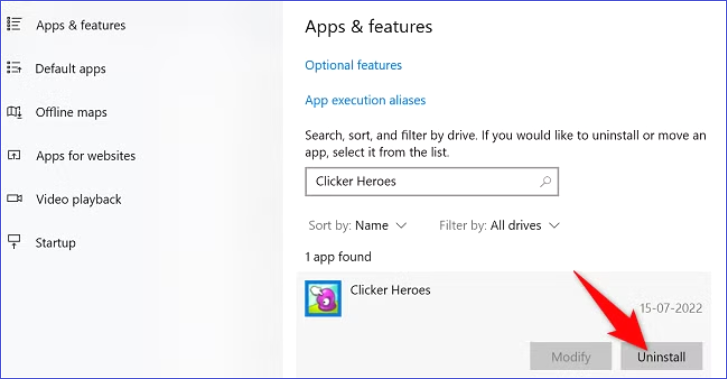Click the magnifier icon in search box
Viewport: 727px width, 379px height.
coord(546,181)
